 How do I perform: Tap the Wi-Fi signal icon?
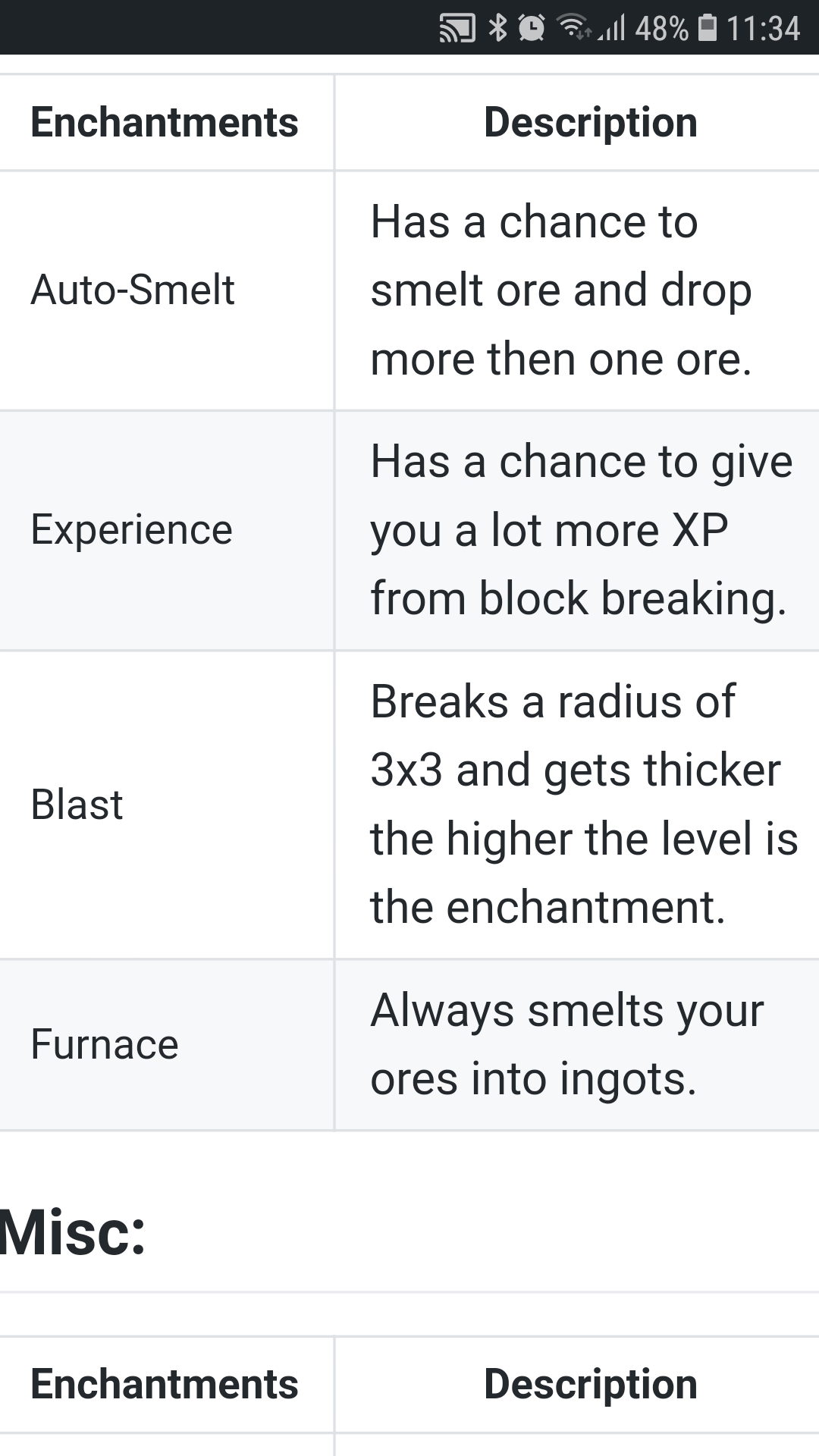click(573, 27)
